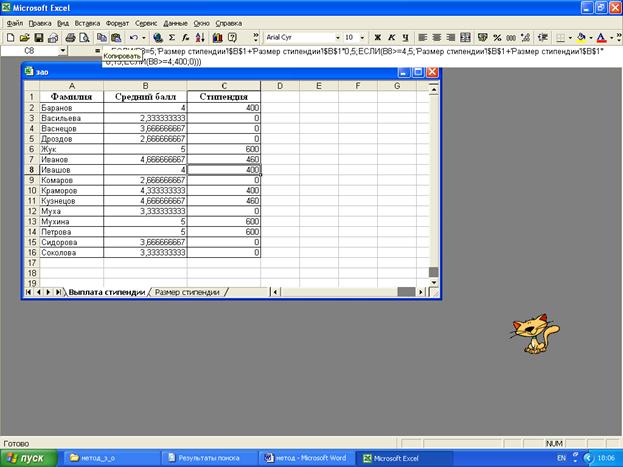Click the Open file folder icon

(25, 38)
